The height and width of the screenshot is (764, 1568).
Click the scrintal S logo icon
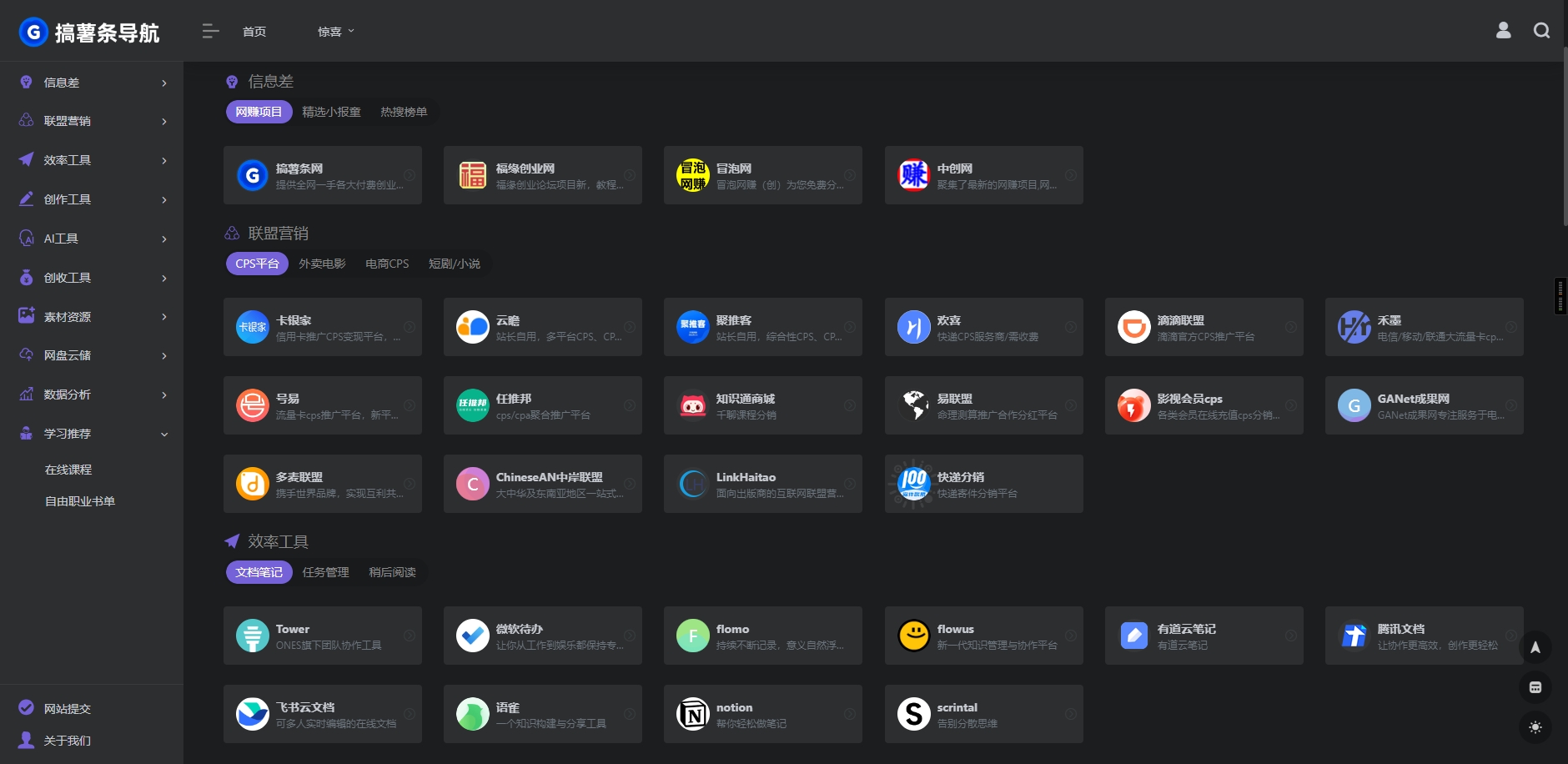913,714
